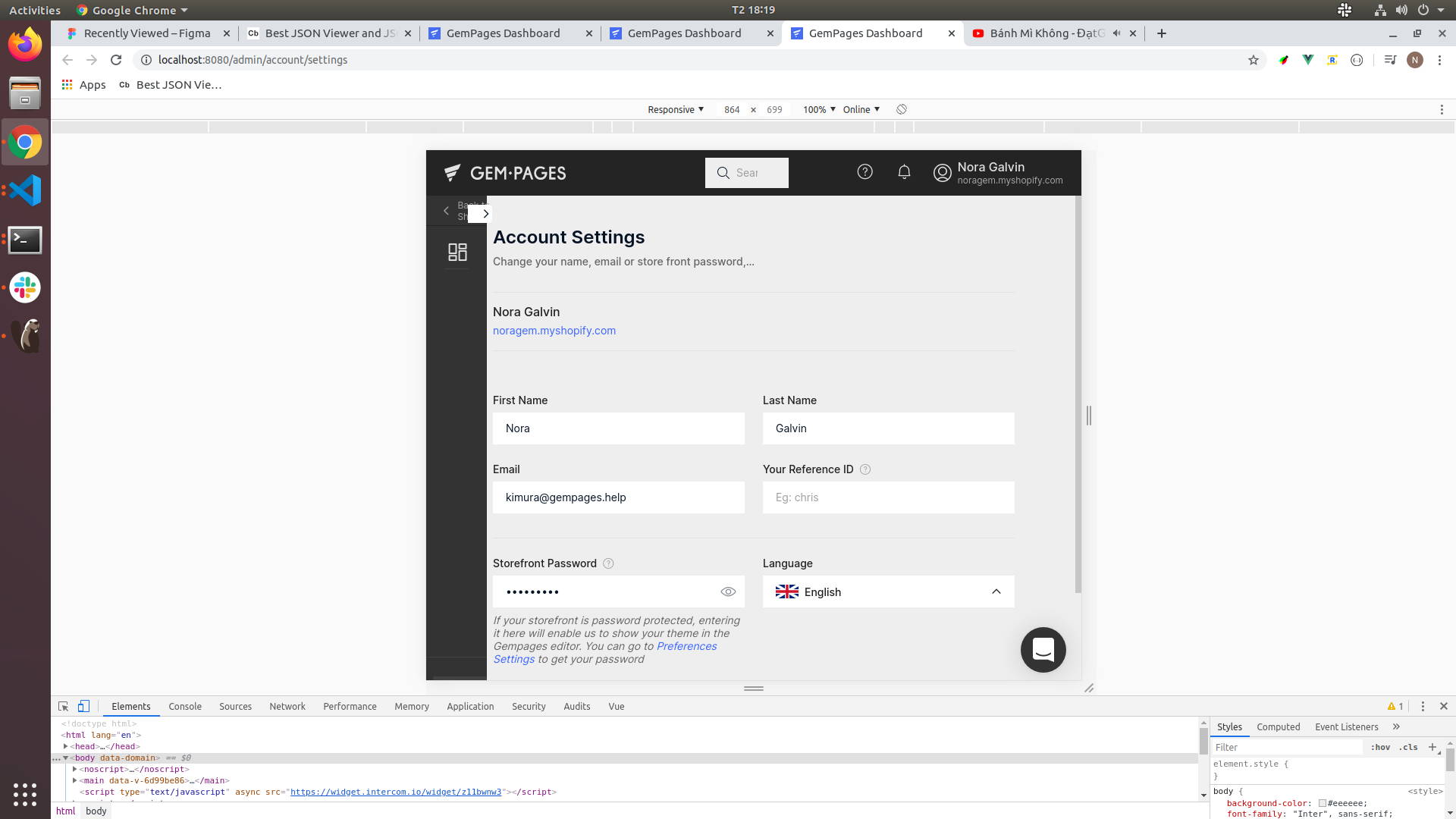Open the help question mark icon

pos(864,172)
